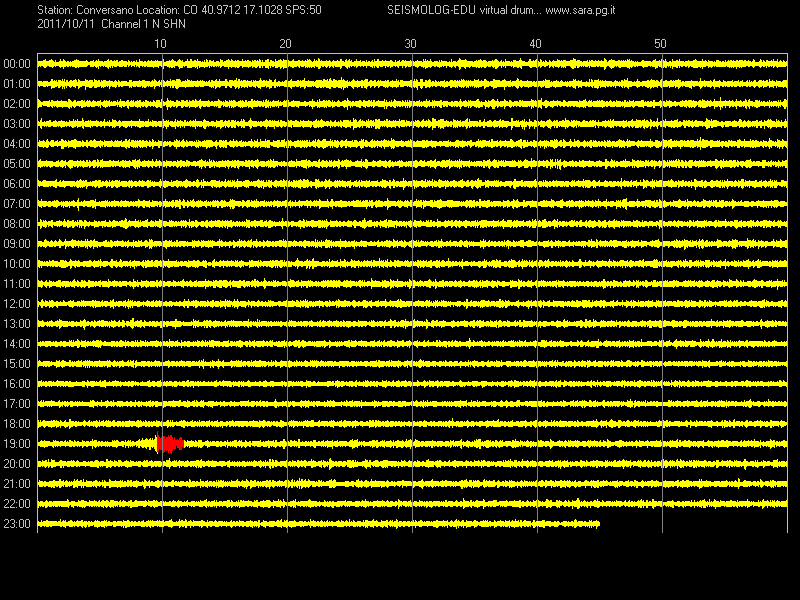Viewport: 800px width, 600px height.
Task: Click the 10 minute axis label
Action: pos(160,44)
